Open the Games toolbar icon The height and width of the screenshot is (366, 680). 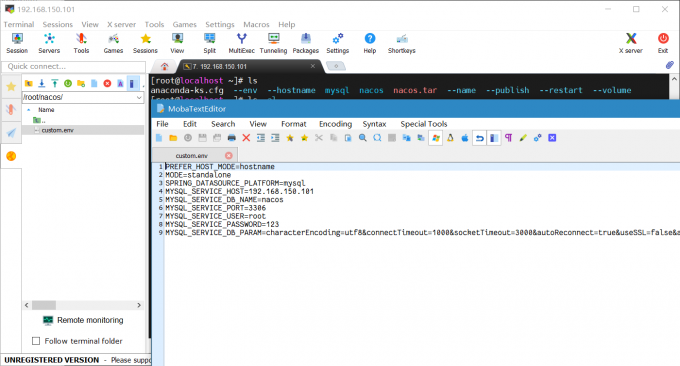(x=113, y=43)
